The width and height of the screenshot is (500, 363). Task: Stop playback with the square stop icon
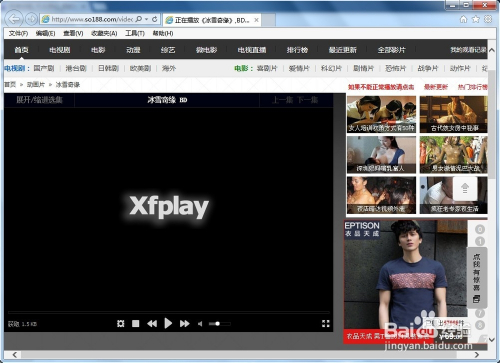tap(135, 324)
